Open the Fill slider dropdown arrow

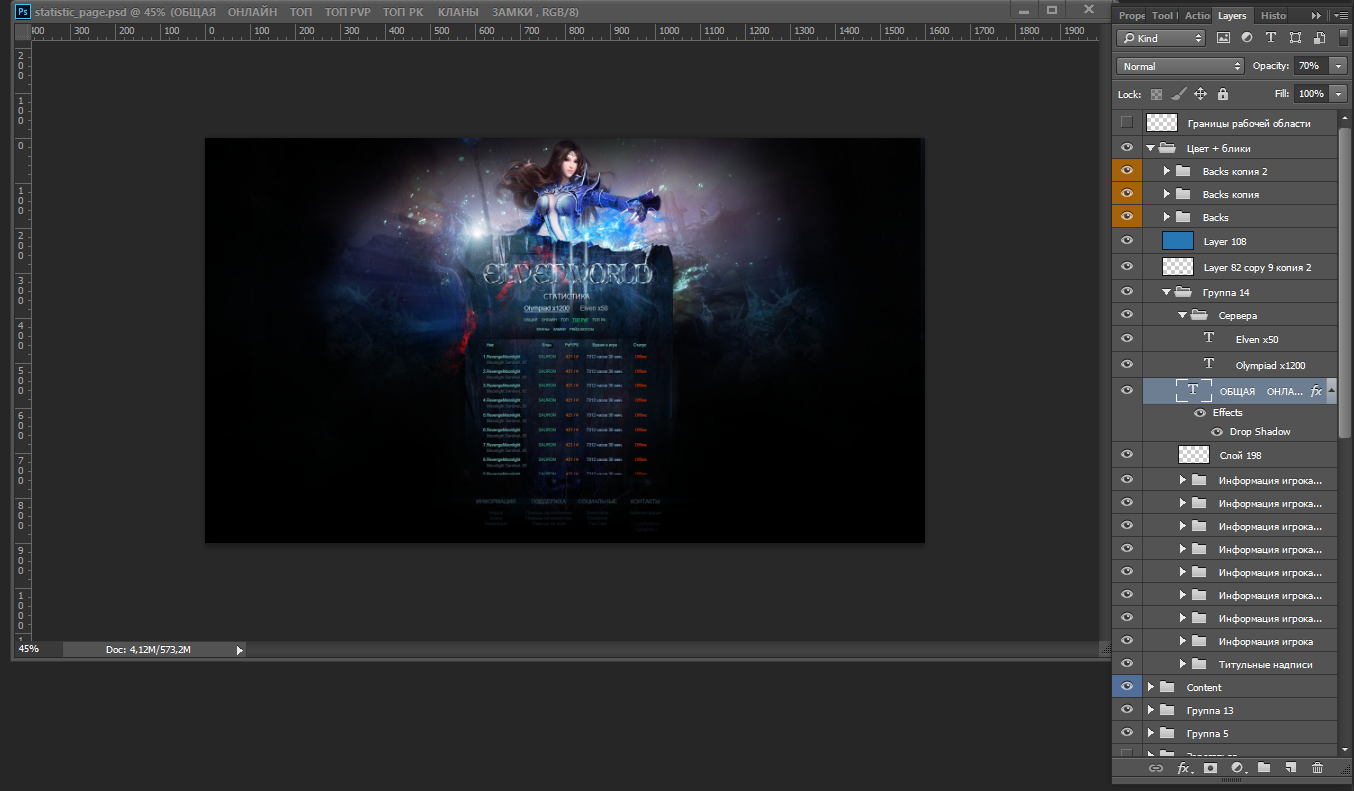1339,94
